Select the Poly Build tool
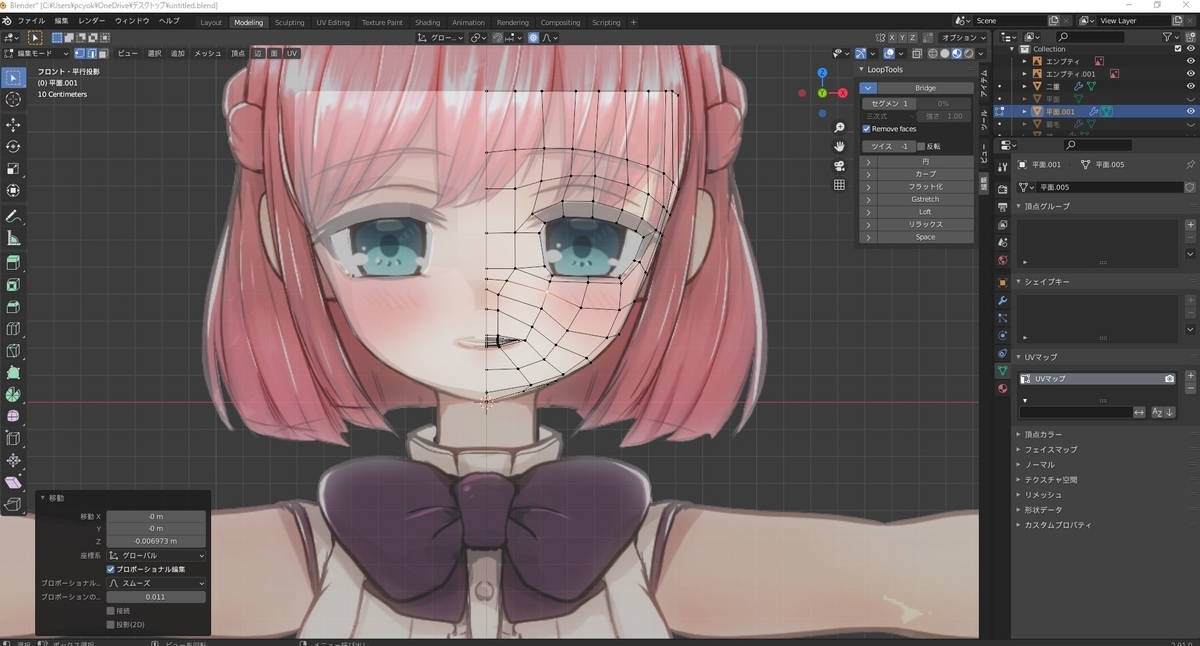The height and width of the screenshot is (646, 1200). [x=13, y=372]
